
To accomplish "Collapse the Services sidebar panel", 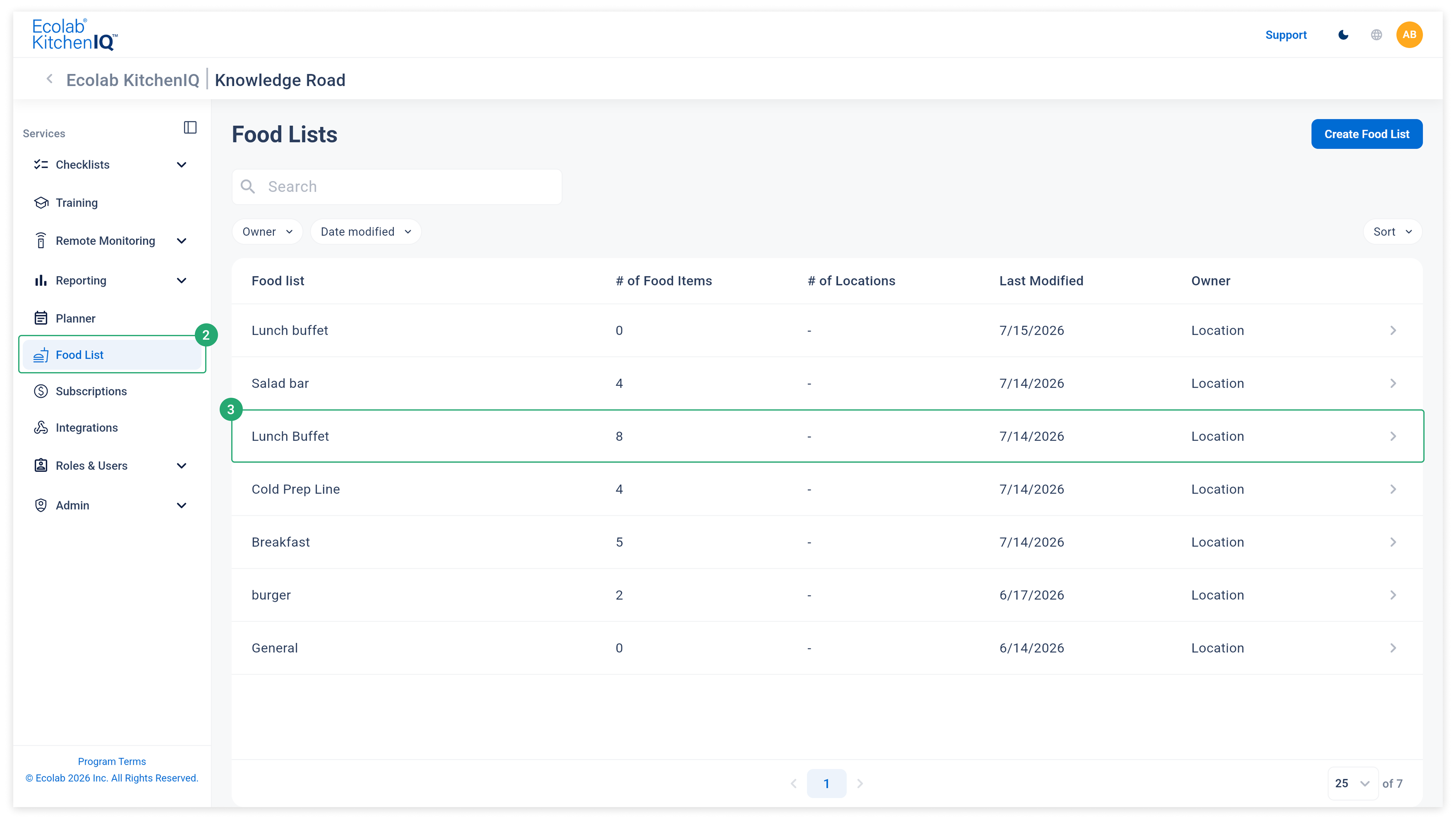I will pyautogui.click(x=190, y=128).
